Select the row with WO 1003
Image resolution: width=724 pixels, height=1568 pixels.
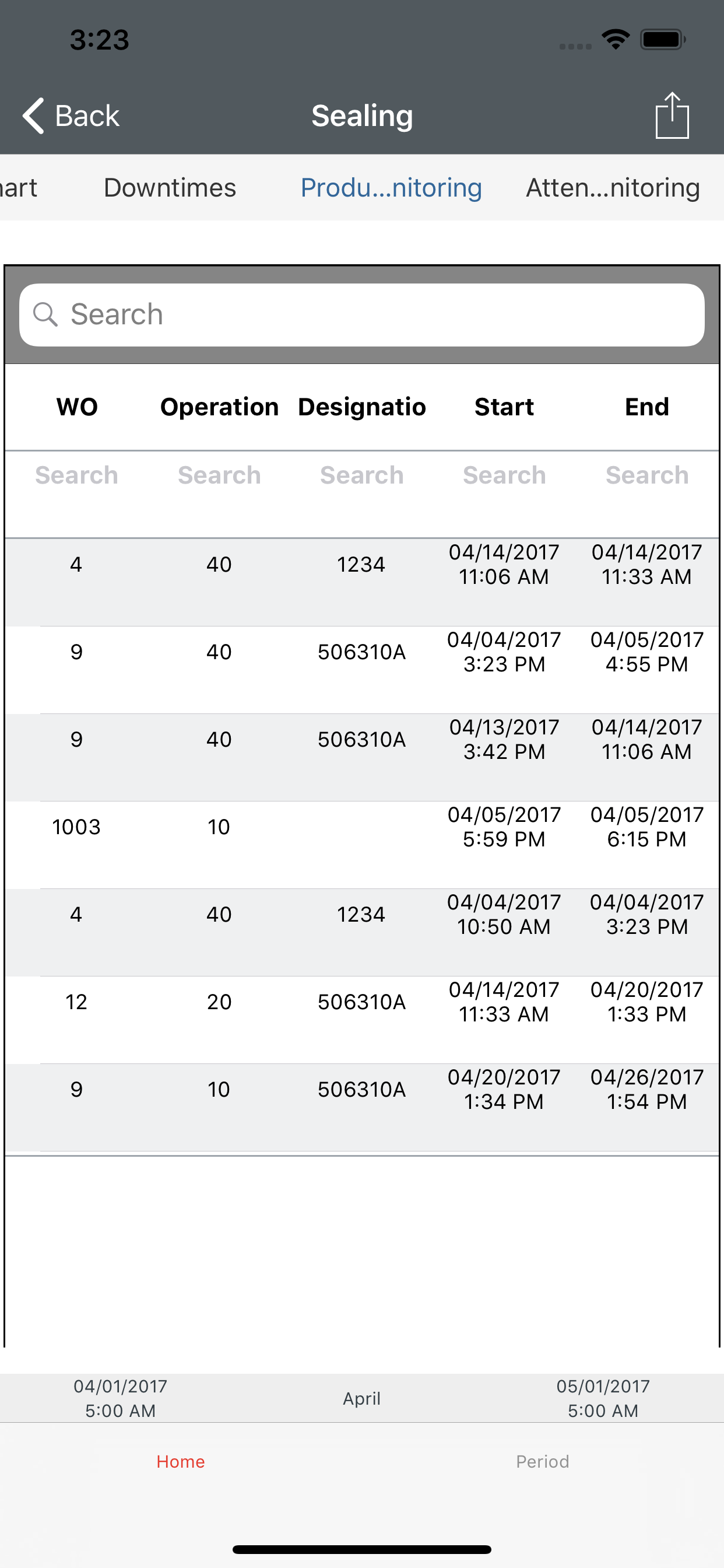pos(362,845)
